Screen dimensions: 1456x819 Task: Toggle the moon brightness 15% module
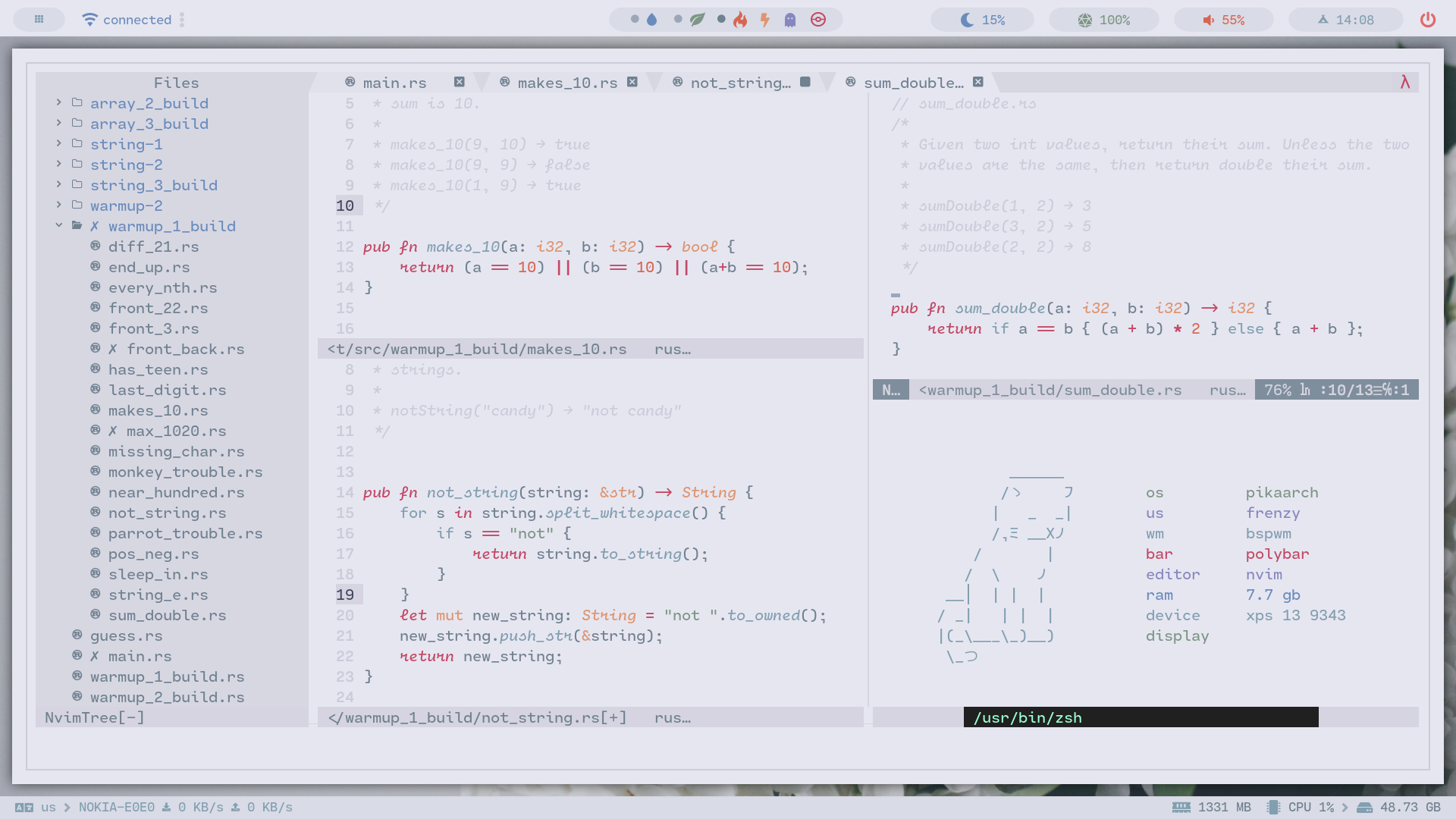[x=983, y=20]
